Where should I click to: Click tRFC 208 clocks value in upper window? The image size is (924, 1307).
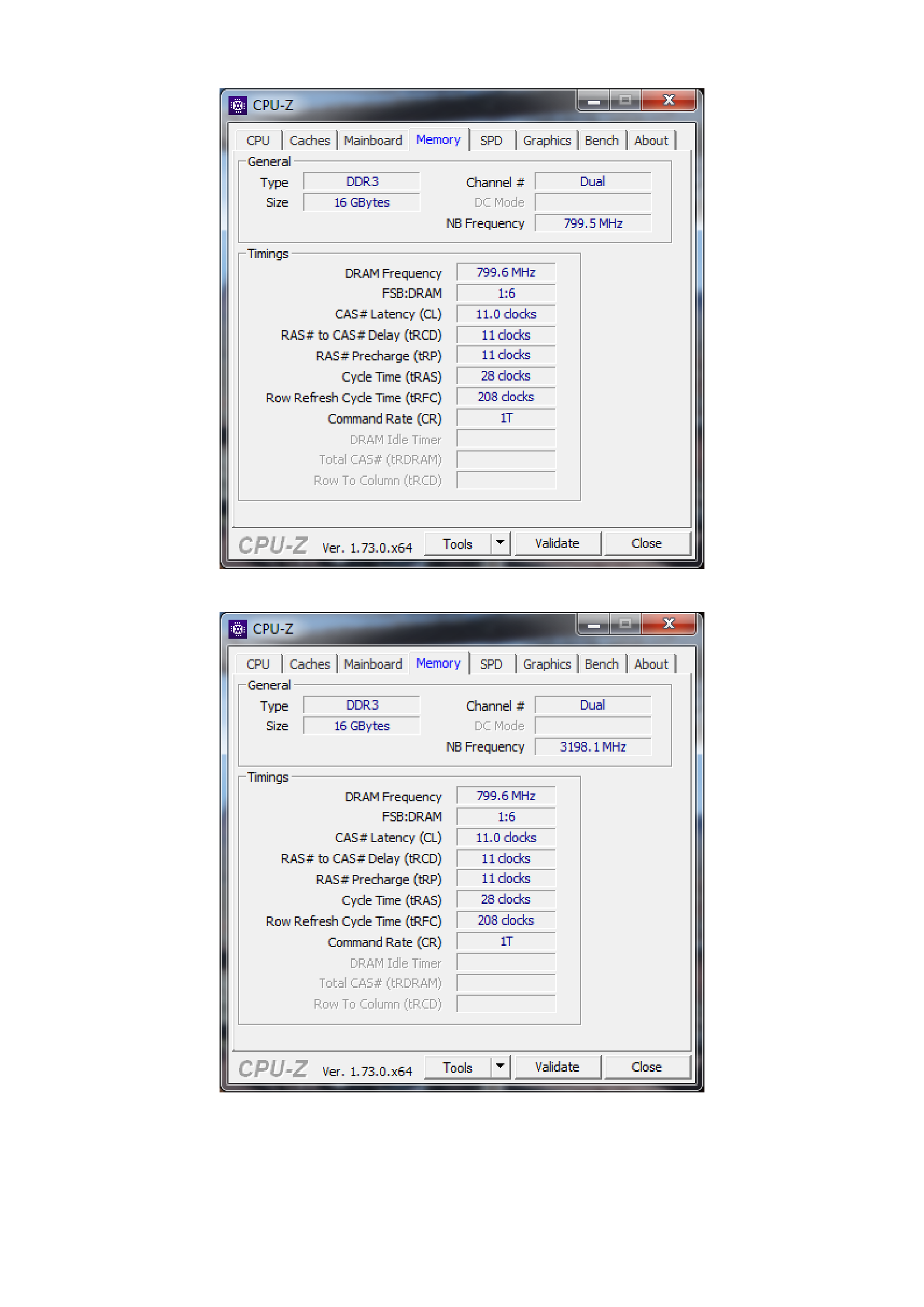[x=506, y=397]
